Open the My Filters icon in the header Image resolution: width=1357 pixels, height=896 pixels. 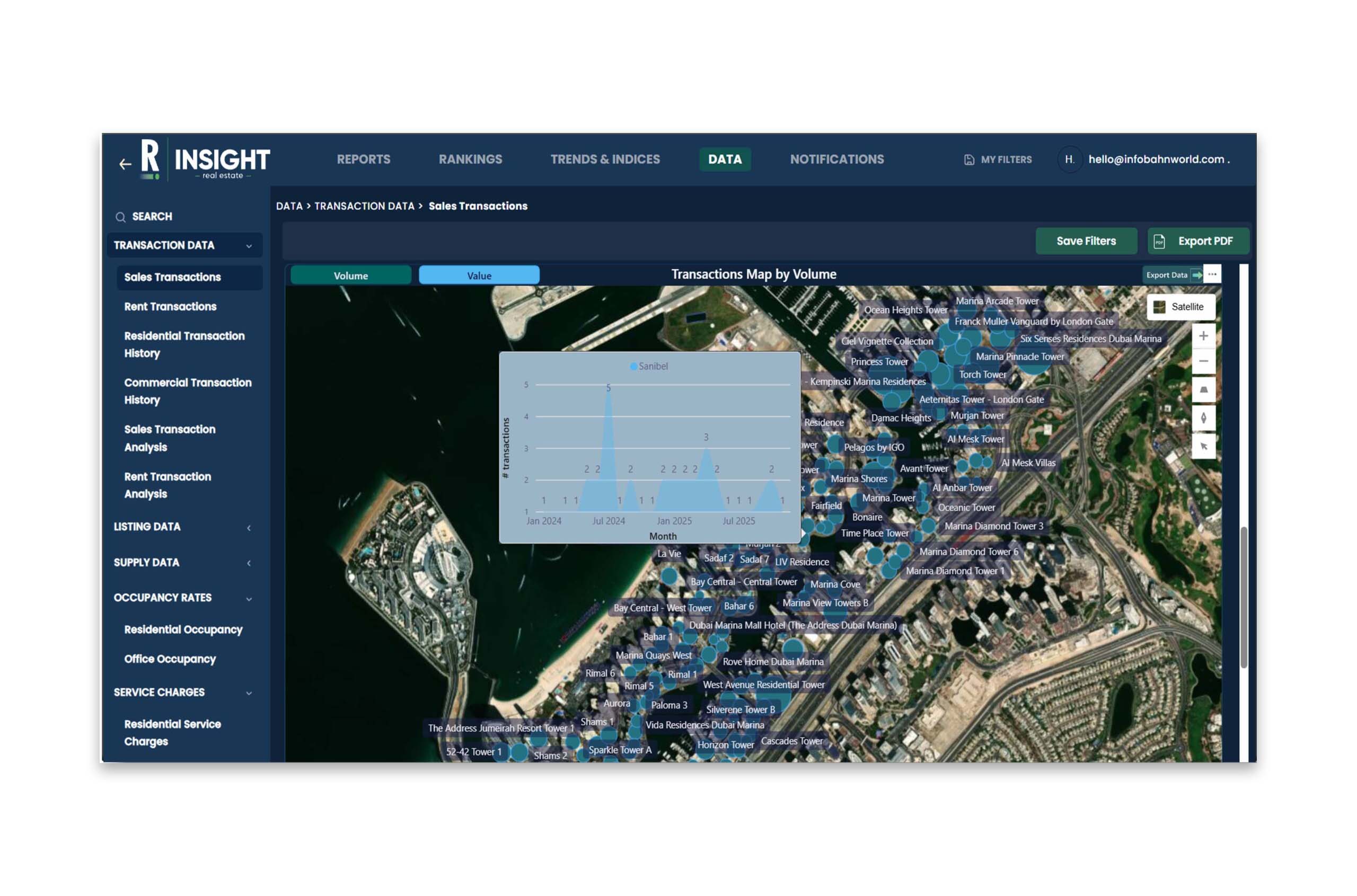coord(969,160)
